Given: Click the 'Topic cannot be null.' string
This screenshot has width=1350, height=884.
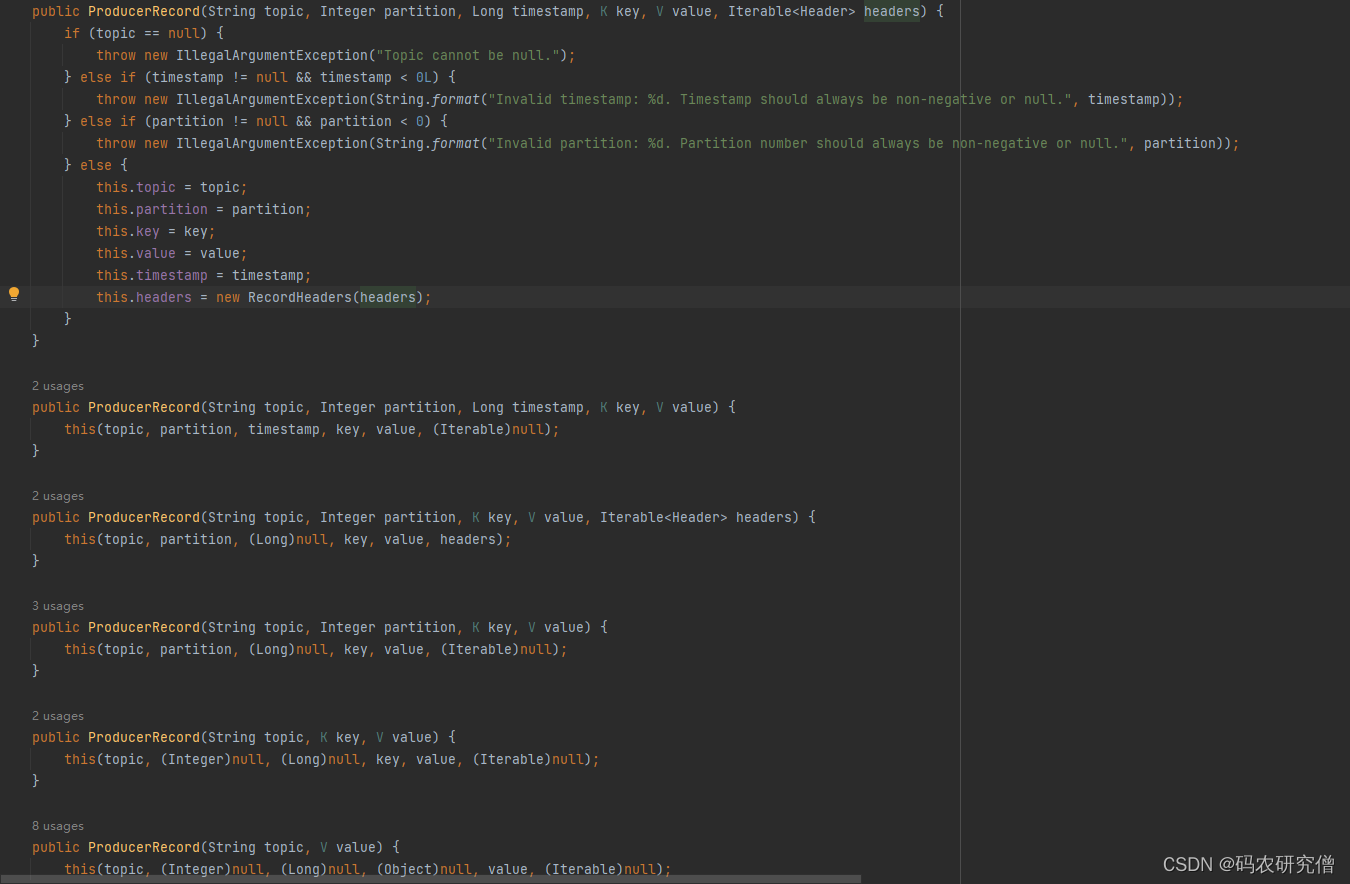Looking at the screenshot, I should [467, 55].
